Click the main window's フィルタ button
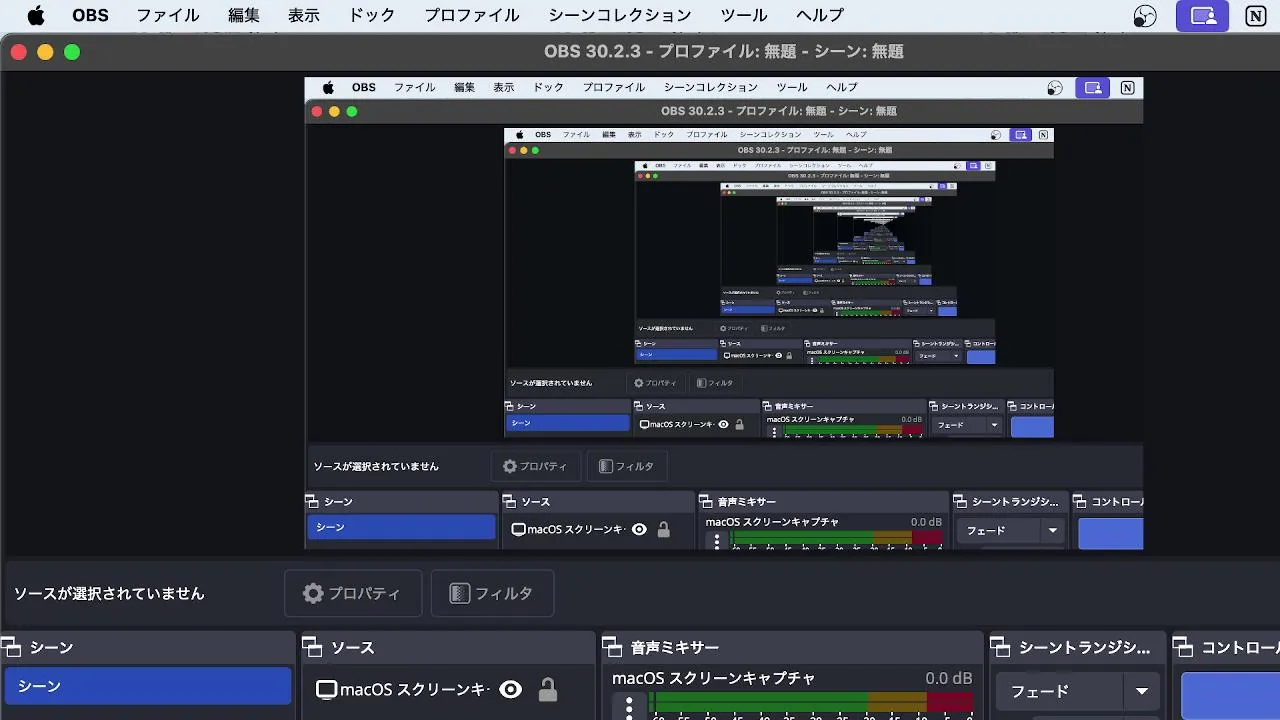The image size is (1280, 720). coord(492,593)
